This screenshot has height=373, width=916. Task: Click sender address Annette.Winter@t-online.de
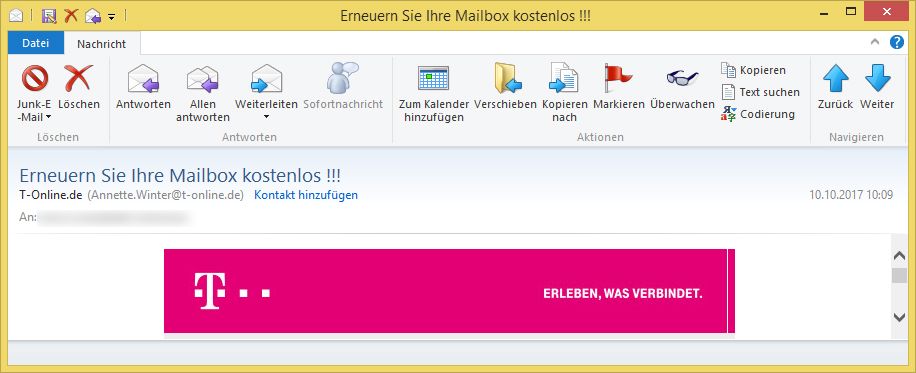tap(165, 195)
